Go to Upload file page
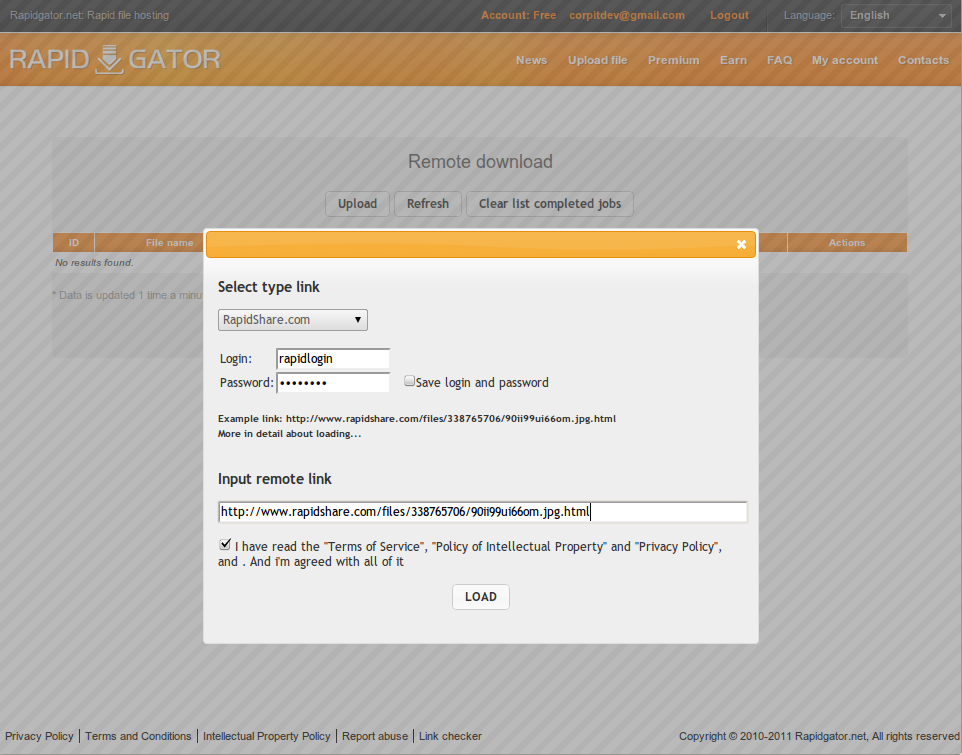Image resolution: width=962 pixels, height=755 pixels. pyautogui.click(x=598, y=60)
